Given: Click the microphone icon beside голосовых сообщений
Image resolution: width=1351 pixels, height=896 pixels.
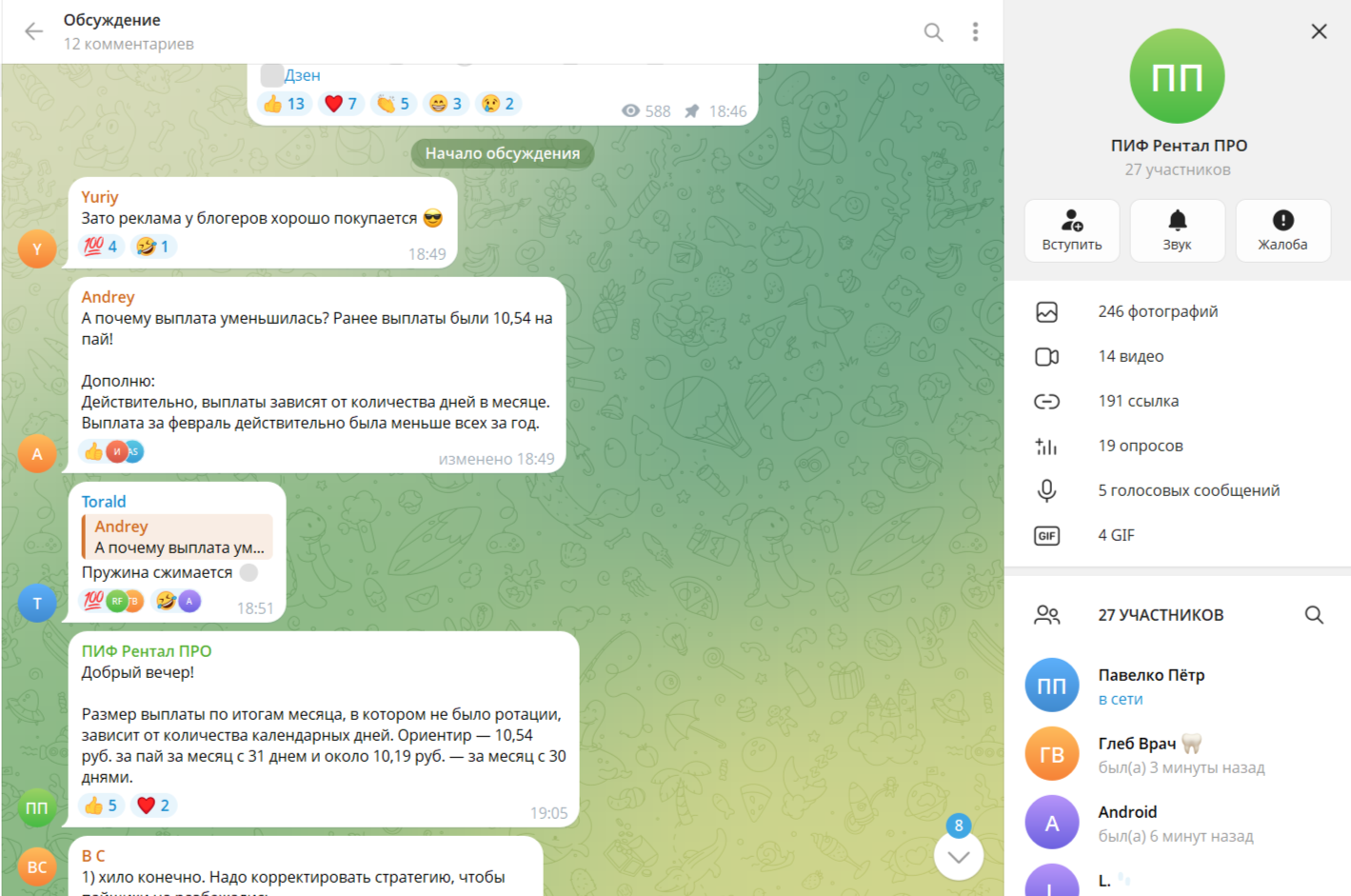Looking at the screenshot, I should (x=1046, y=490).
